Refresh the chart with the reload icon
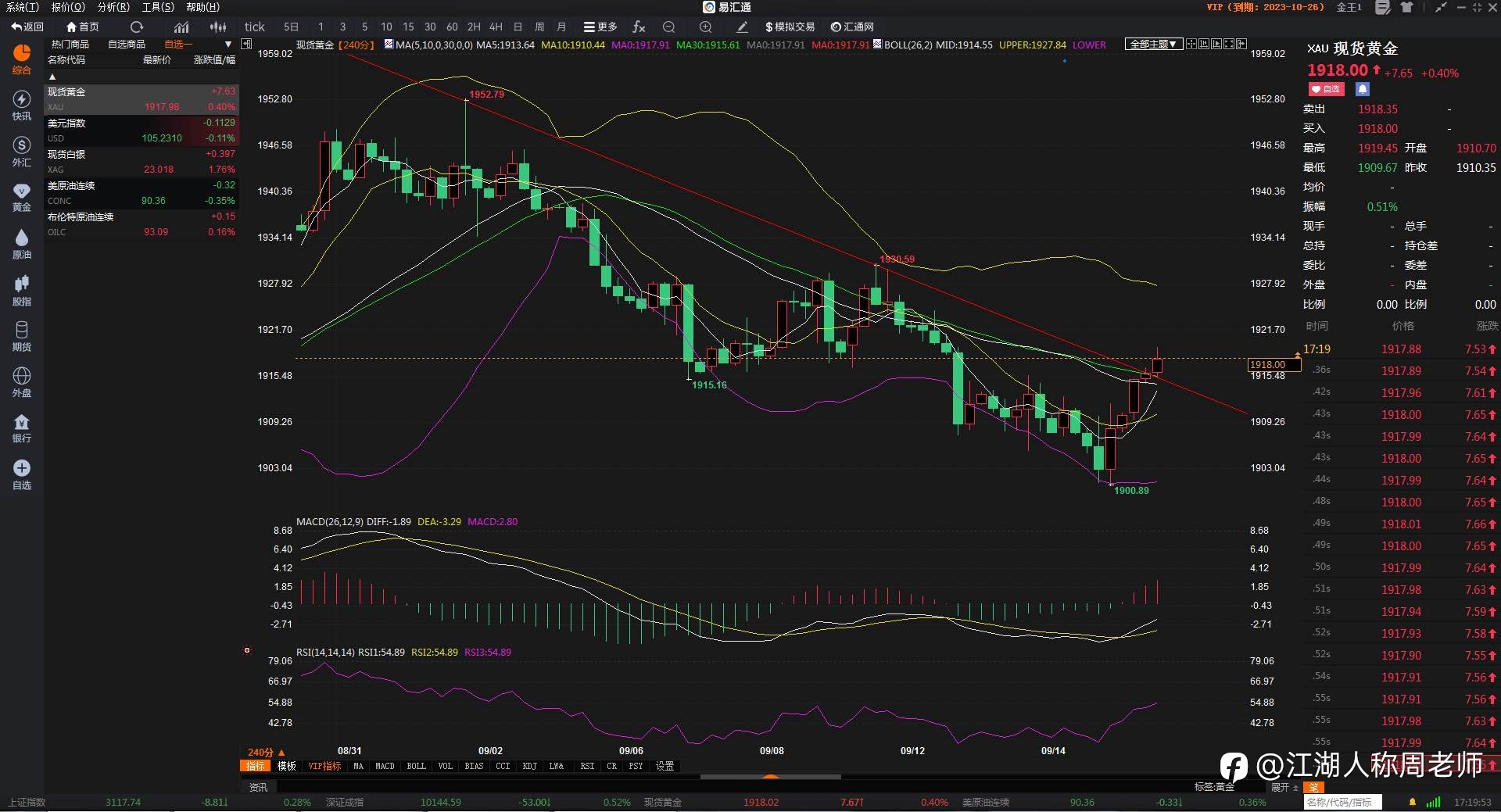Image resolution: width=1501 pixels, height=812 pixels. tap(137, 27)
